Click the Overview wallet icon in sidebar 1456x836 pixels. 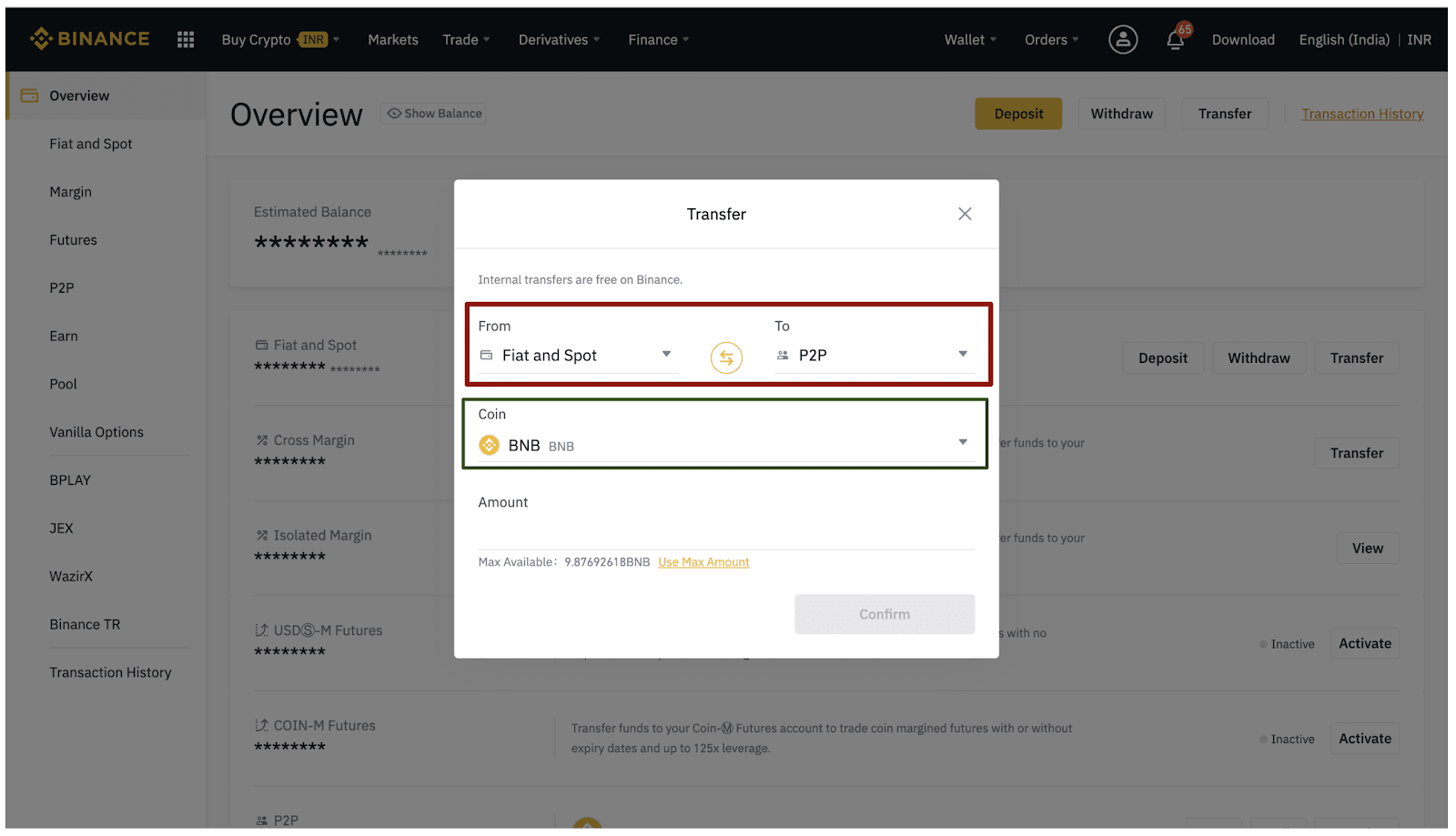click(29, 96)
